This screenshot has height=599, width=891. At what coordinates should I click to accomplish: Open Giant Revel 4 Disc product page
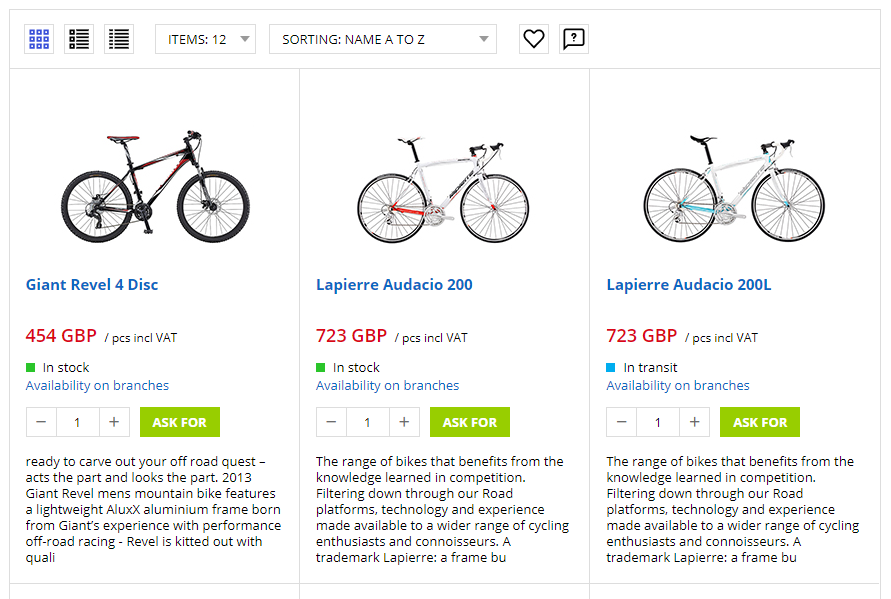tap(92, 285)
